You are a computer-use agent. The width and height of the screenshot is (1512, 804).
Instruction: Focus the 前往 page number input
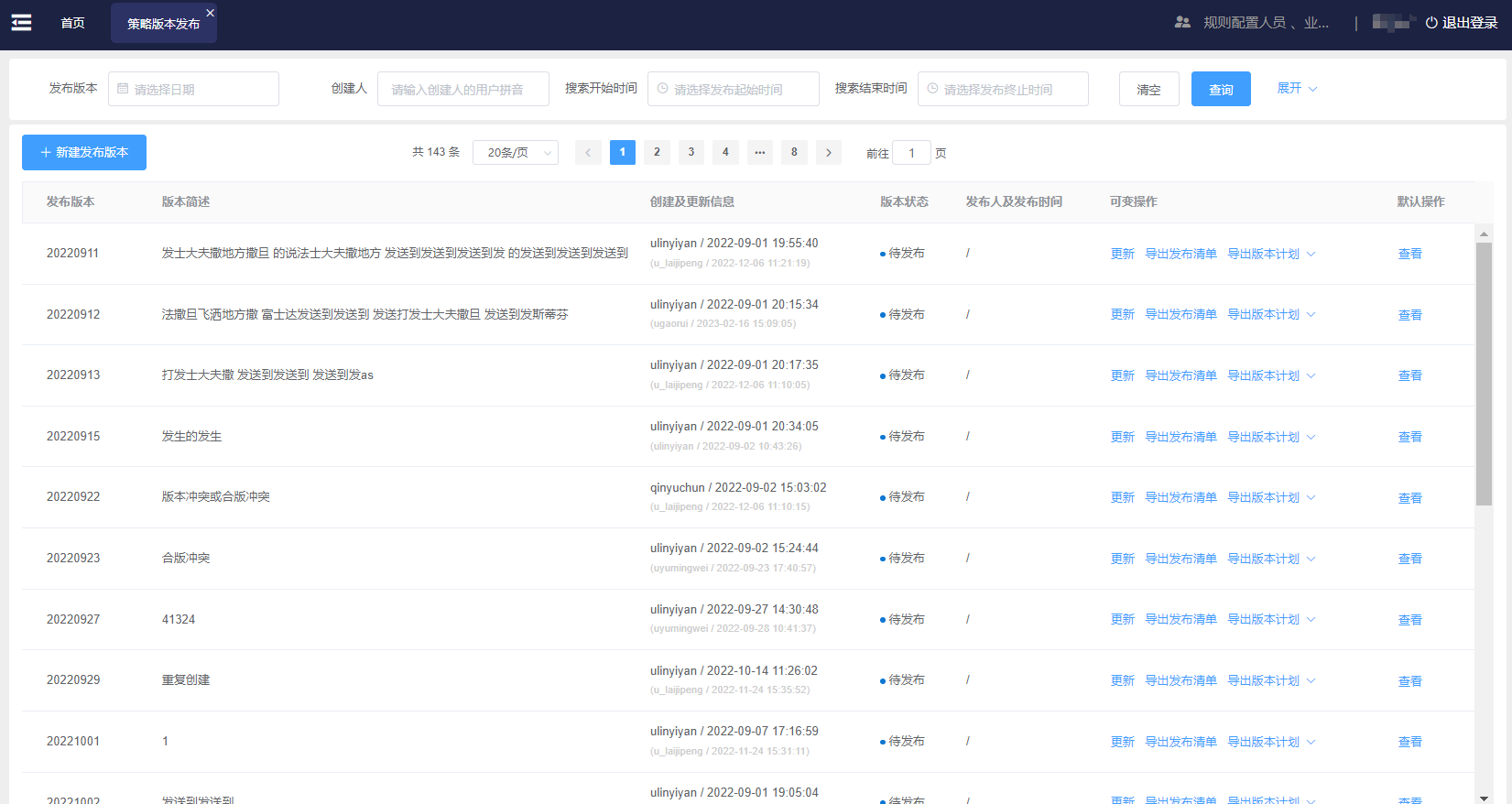(911, 153)
